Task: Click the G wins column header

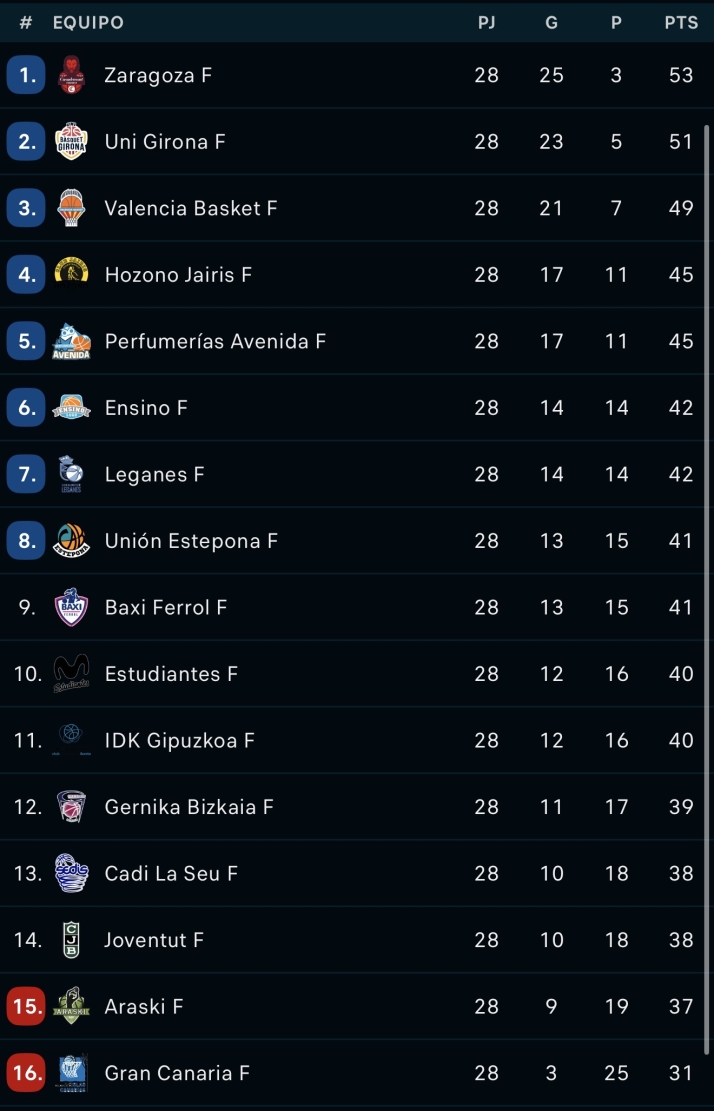Action: click(551, 23)
